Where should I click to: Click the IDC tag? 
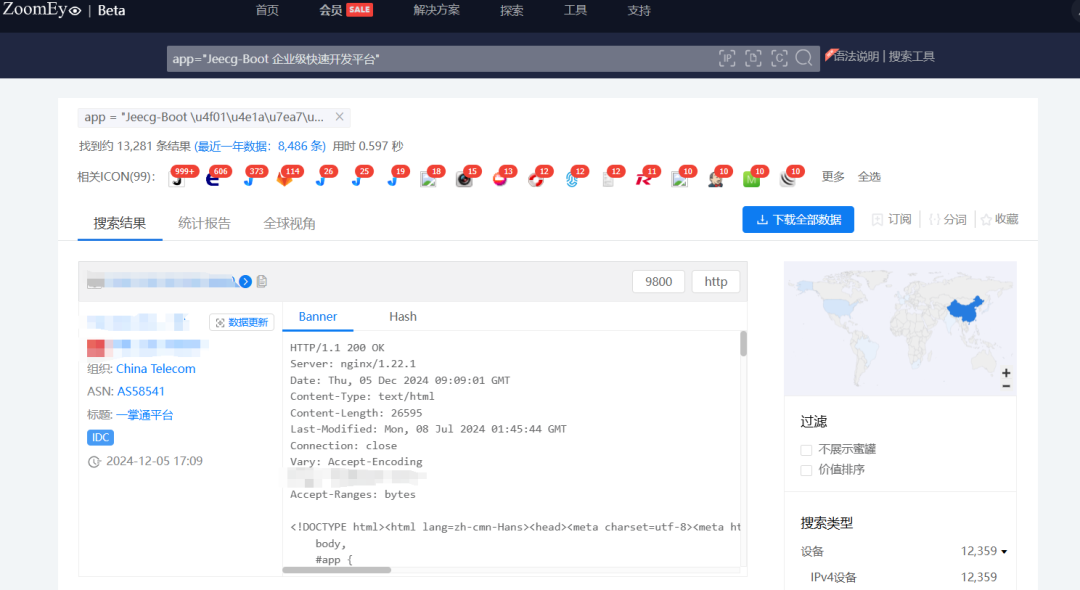pyautogui.click(x=101, y=438)
